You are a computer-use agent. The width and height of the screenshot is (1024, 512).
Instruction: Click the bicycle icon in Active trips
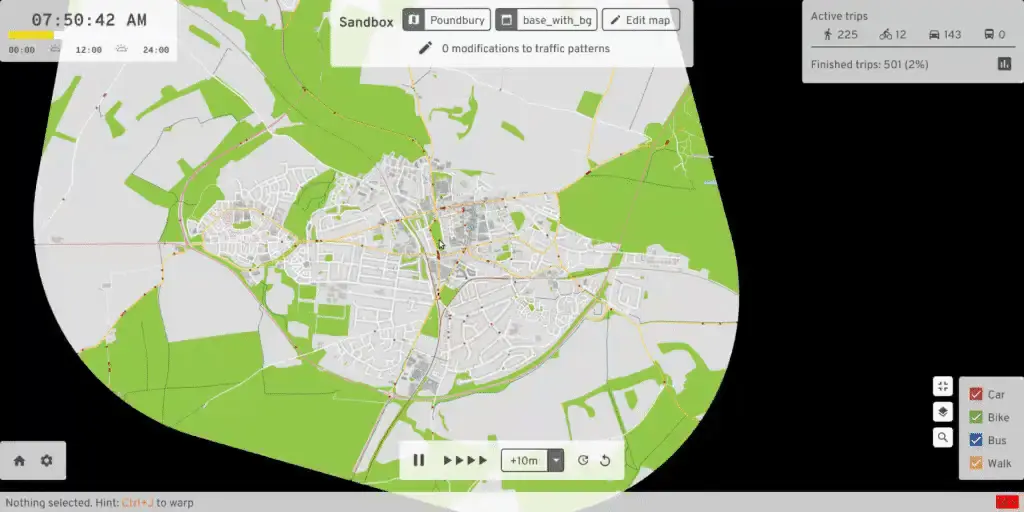[x=886, y=35]
